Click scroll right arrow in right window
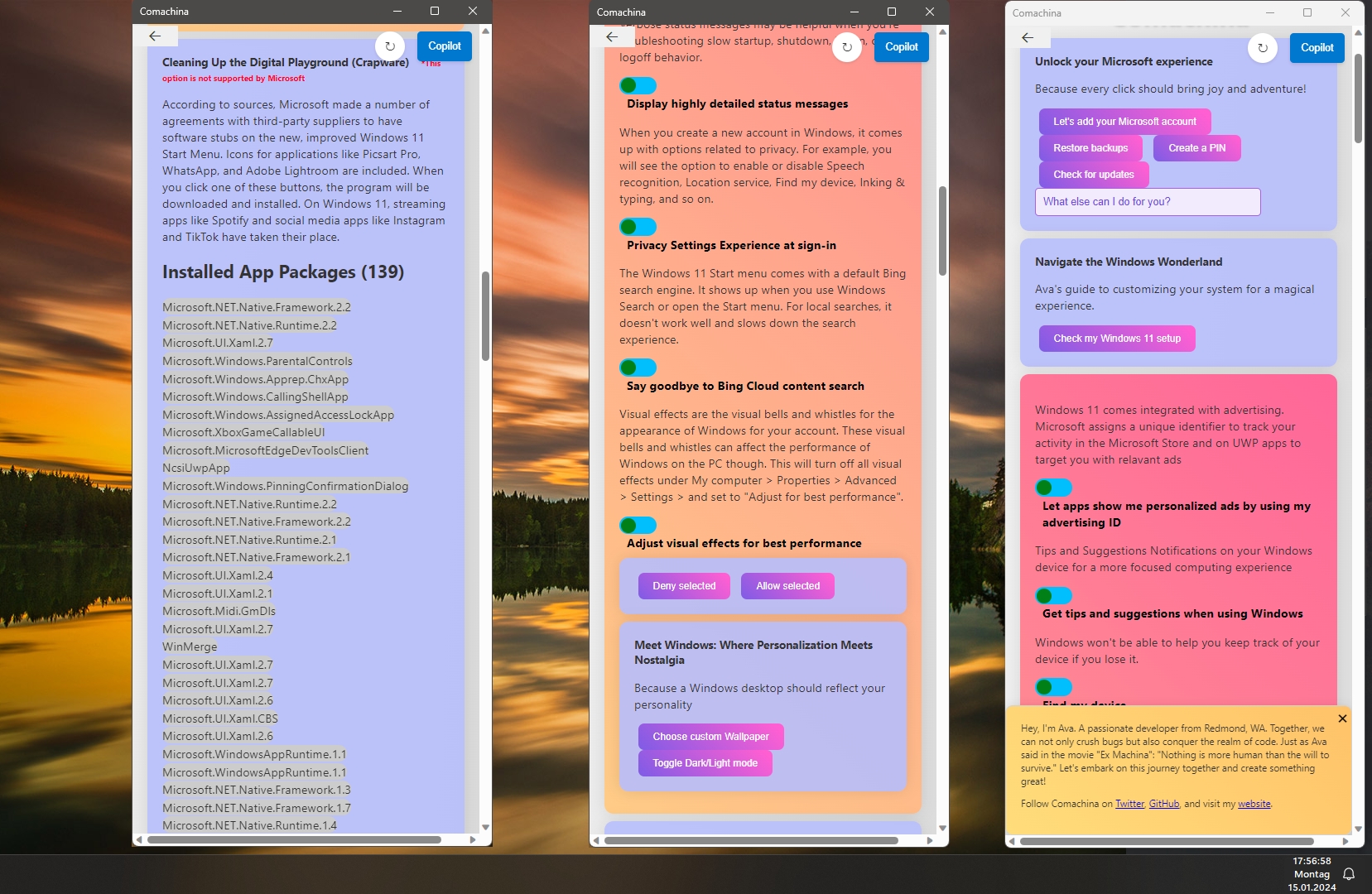The height and width of the screenshot is (894, 1372). 1346,841
